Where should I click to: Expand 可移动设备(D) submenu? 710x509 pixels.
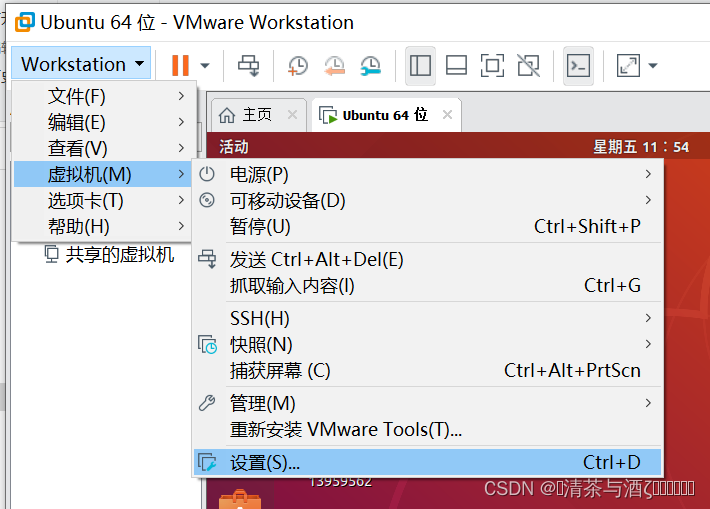coord(427,200)
